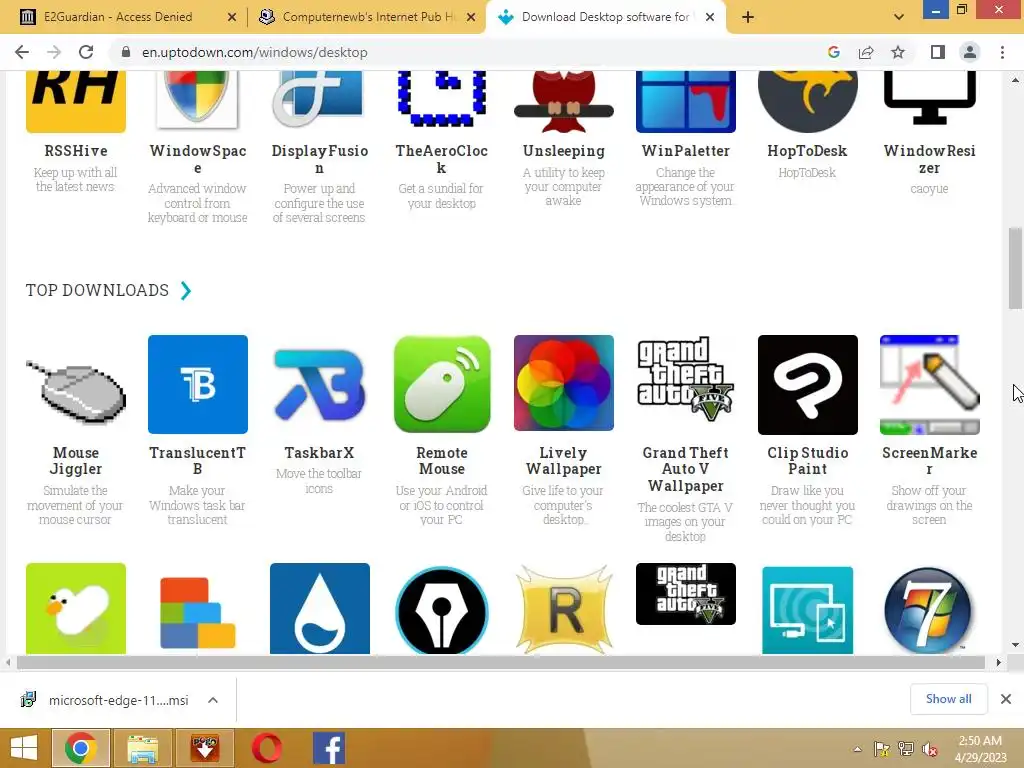Click the scroll down arrow
The image size is (1024, 768).
(x=1015, y=645)
